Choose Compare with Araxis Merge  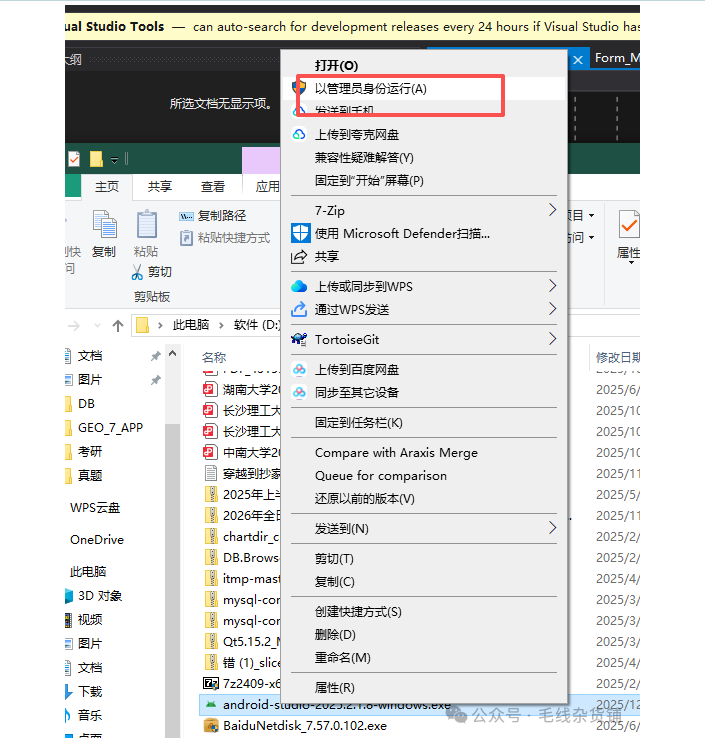(x=396, y=453)
